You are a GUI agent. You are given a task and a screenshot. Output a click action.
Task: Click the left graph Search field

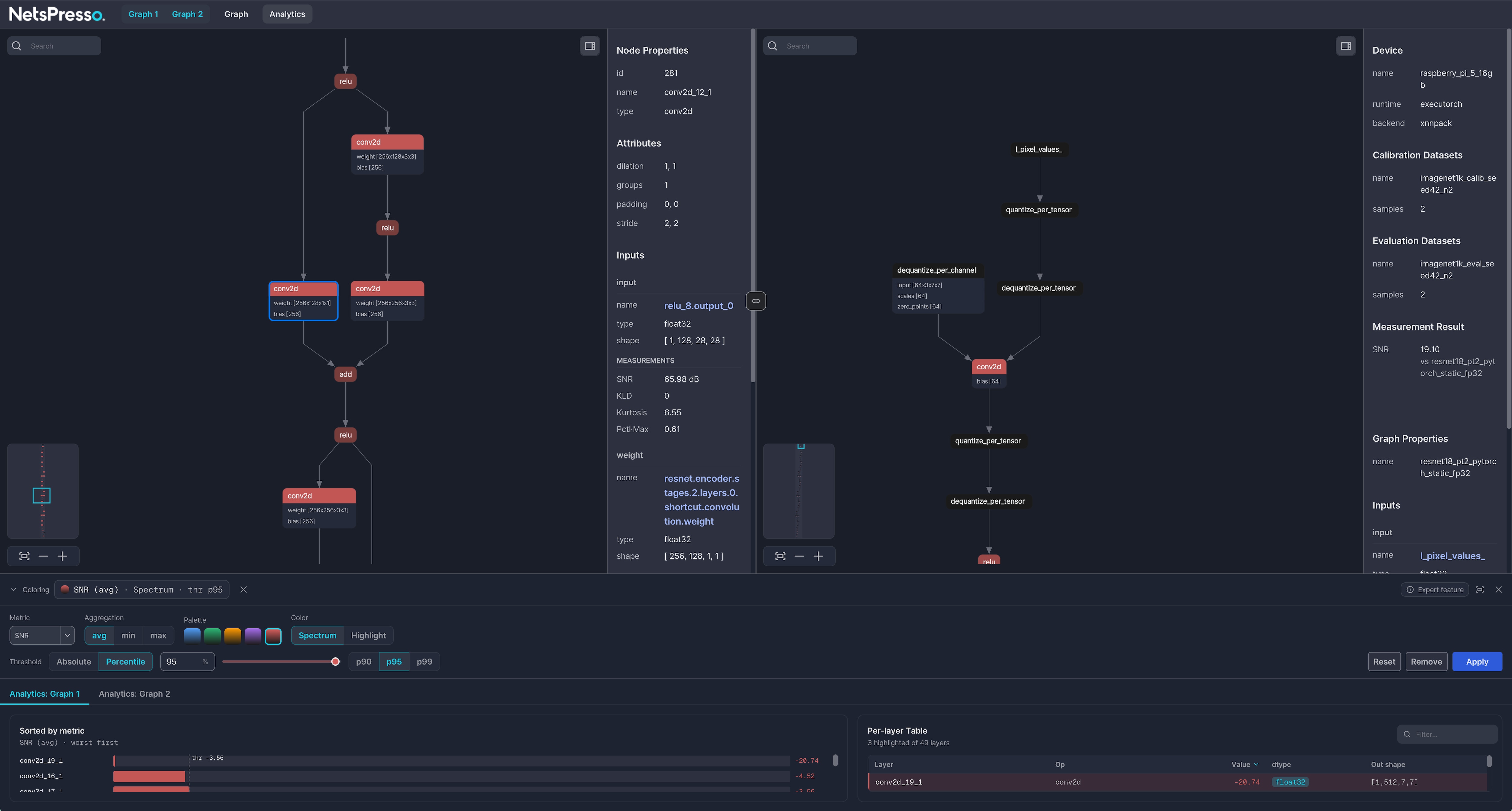tap(54, 46)
